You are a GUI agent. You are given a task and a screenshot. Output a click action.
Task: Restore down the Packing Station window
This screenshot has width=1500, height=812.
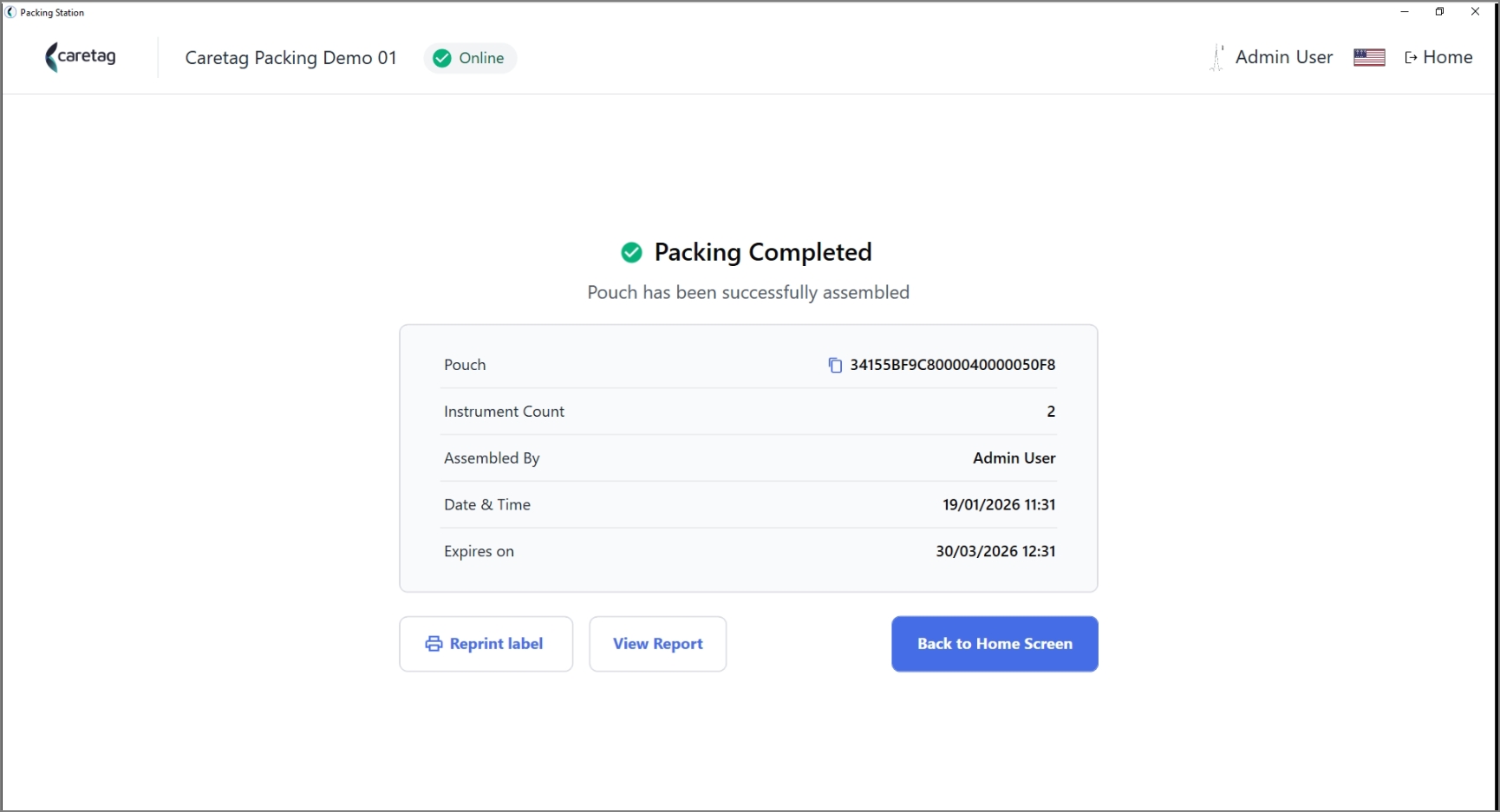tap(1439, 12)
